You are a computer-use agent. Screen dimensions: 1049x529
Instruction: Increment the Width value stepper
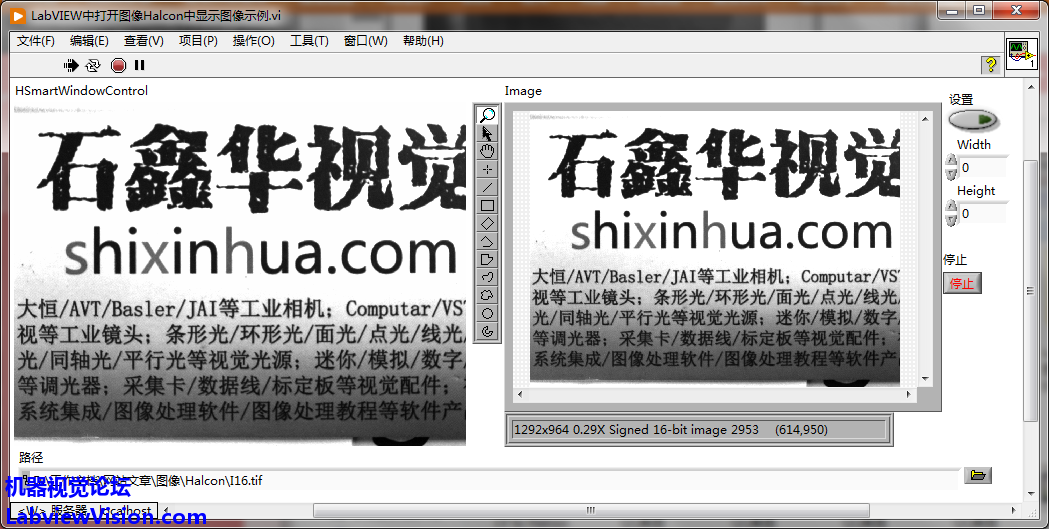click(951, 161)
